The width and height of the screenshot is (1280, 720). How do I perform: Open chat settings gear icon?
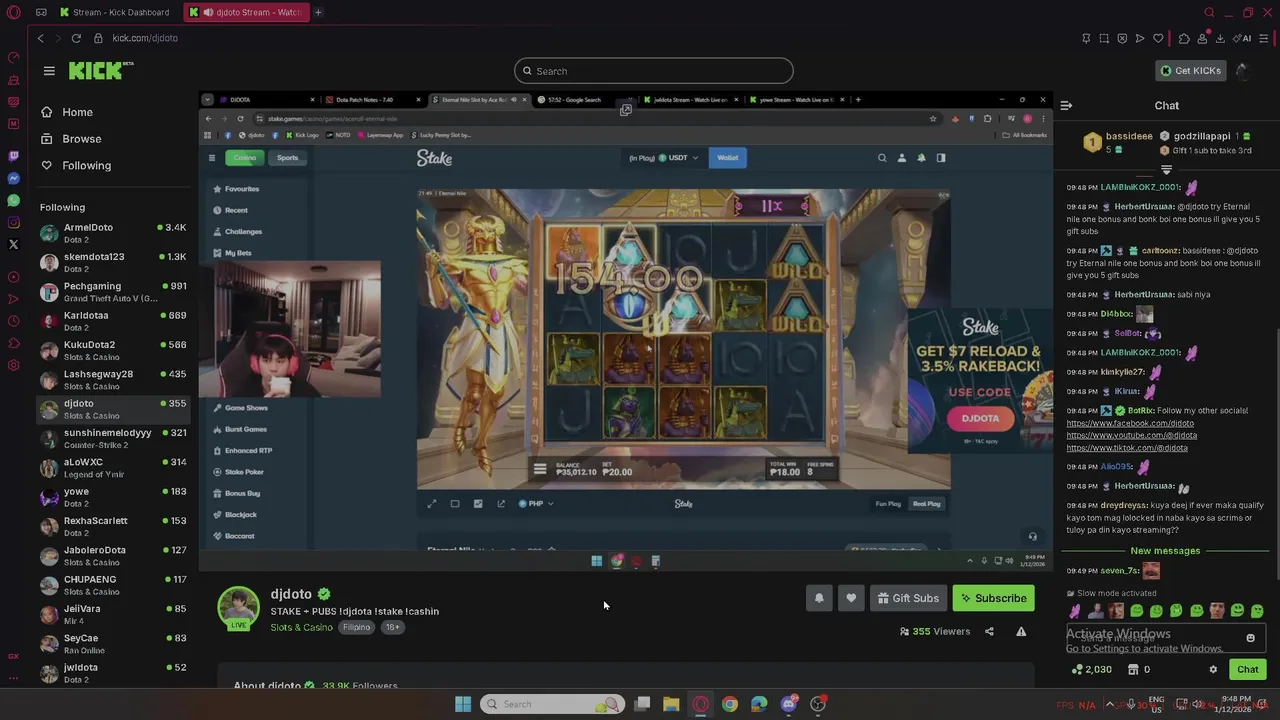(x=1213, y=670)
